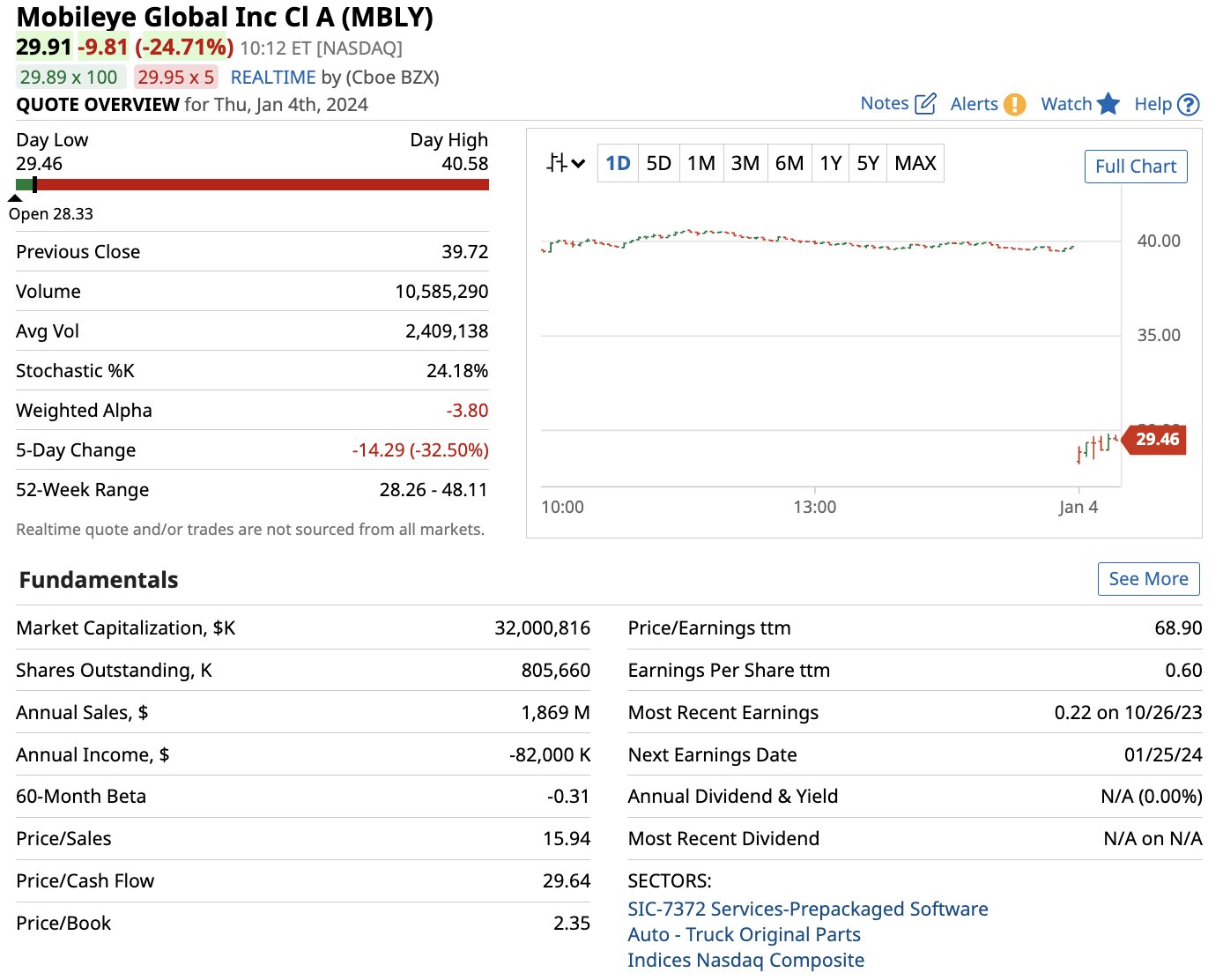This screenshot has height=980, width=1223.
Task: Switch chart to 3M period
Action: [x=745, y=163]
